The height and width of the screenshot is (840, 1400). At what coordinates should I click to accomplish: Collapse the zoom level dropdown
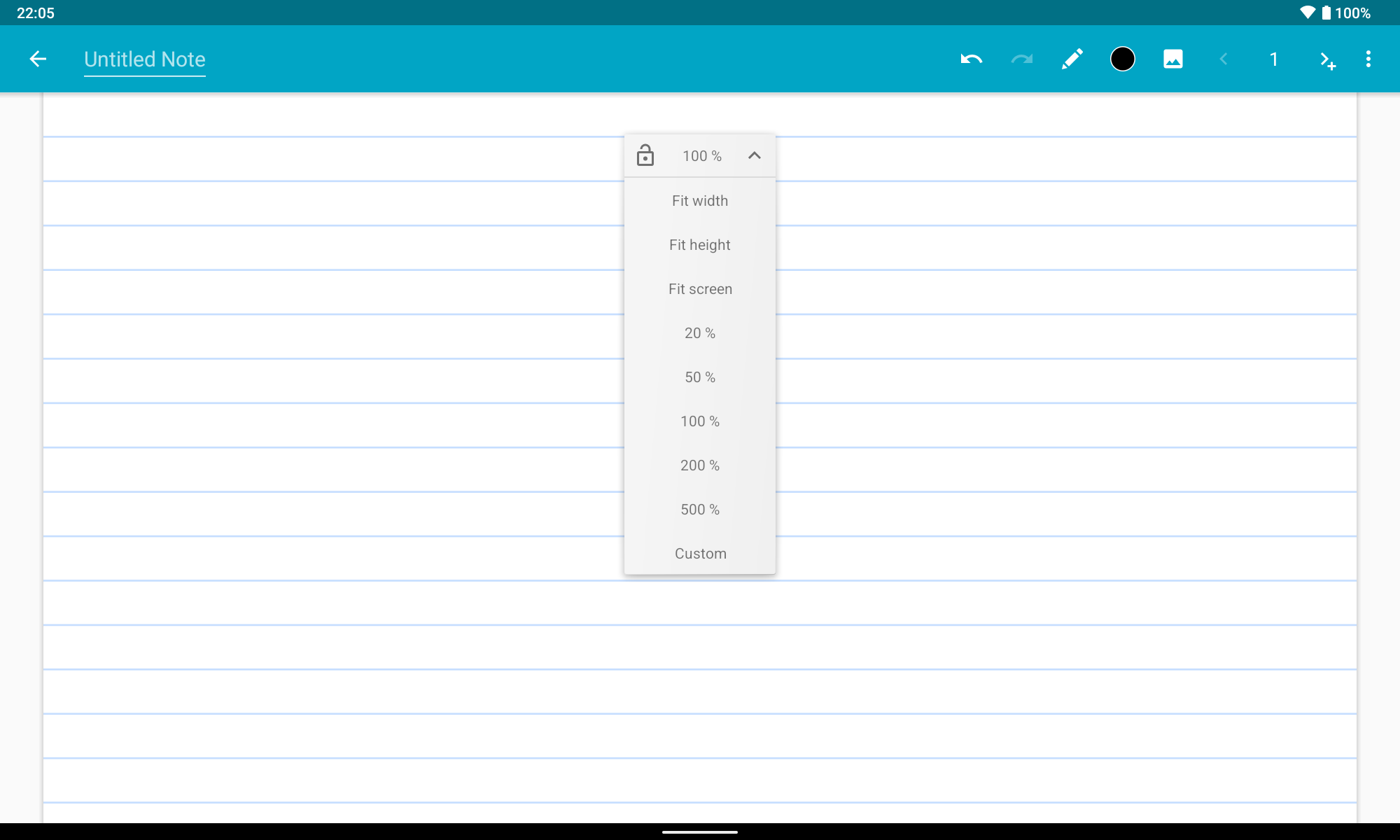(x=755, y=155)
